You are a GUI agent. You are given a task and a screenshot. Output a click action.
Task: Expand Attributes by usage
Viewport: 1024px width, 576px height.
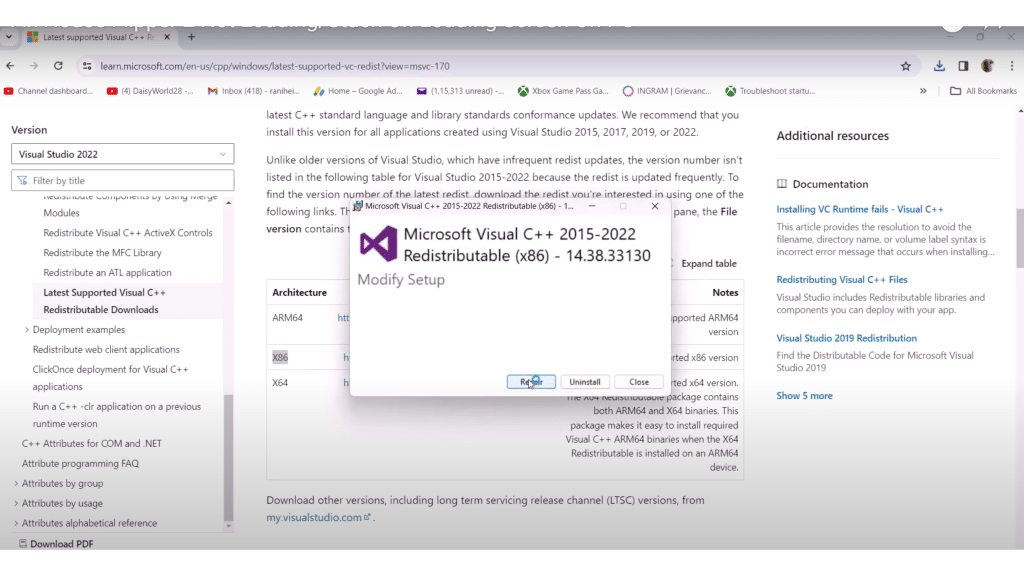coord(16,504)
